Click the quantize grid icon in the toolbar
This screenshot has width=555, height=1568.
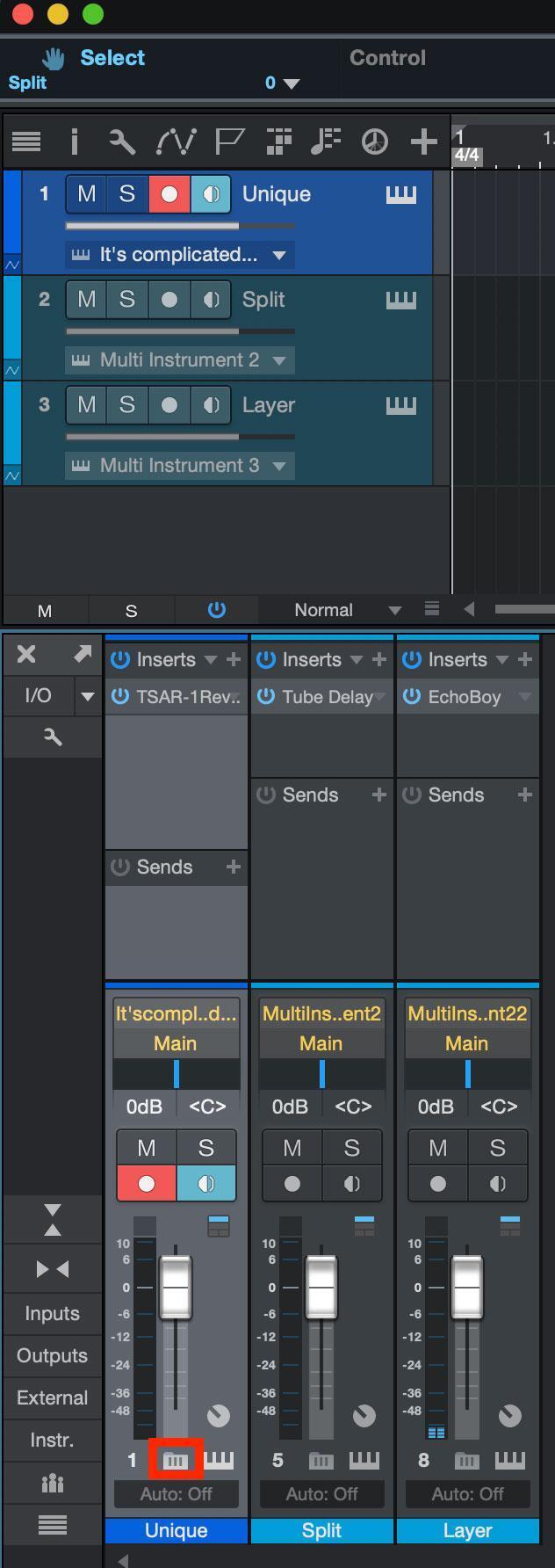coord(278,141)
